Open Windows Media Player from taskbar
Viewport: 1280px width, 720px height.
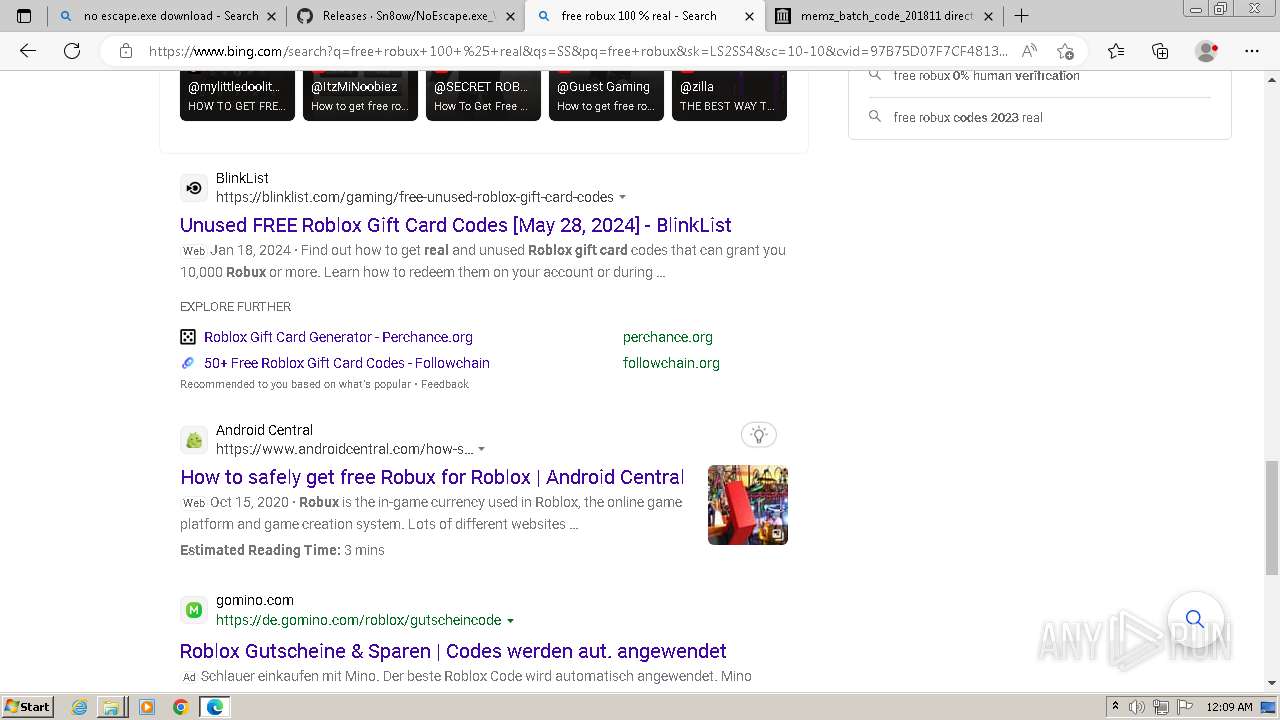147,707
